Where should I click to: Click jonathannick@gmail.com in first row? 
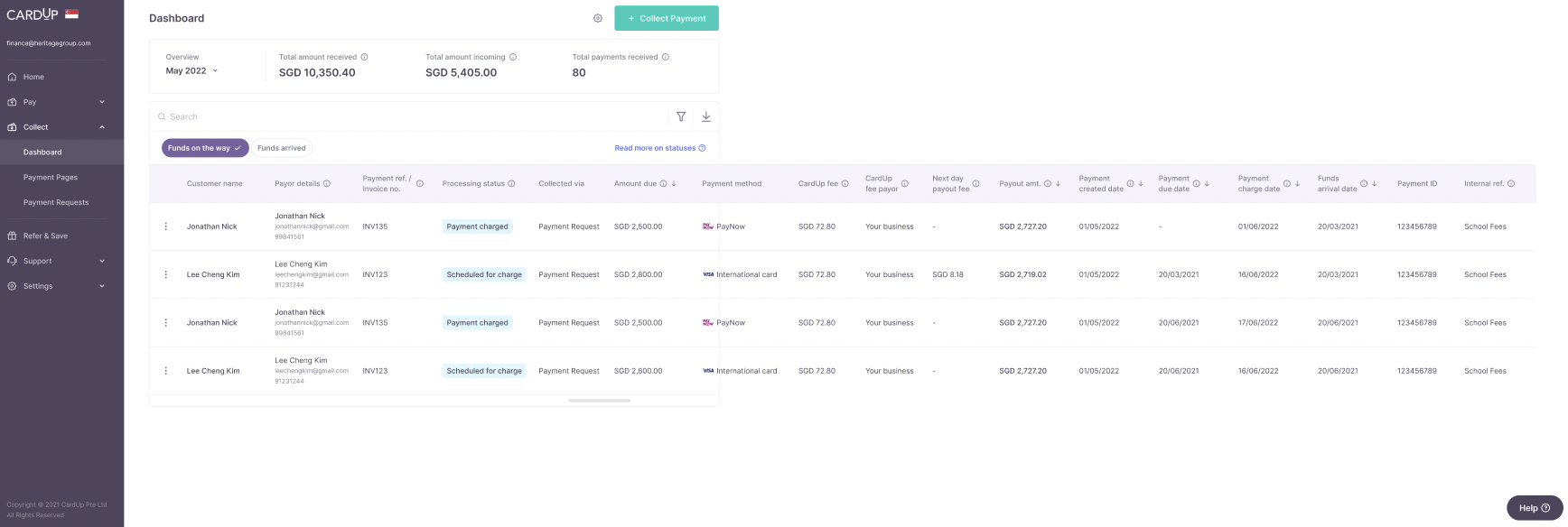coord(312,227)
